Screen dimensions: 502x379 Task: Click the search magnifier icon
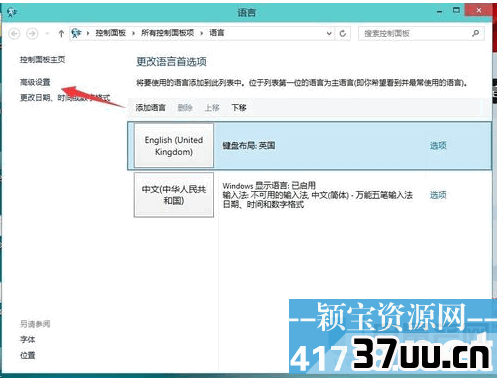tap(476, 33)
